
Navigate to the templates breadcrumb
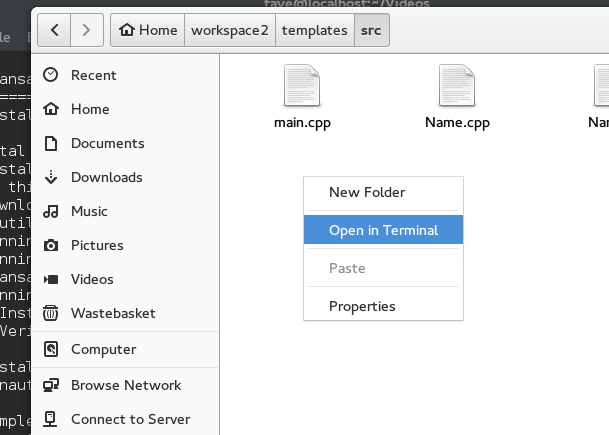point(315,30)
